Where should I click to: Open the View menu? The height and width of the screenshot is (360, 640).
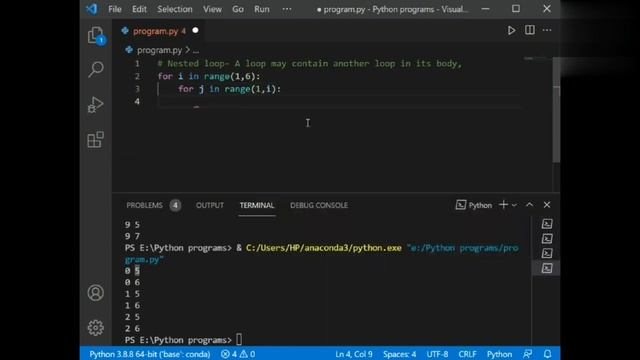(x=212, y=9)
